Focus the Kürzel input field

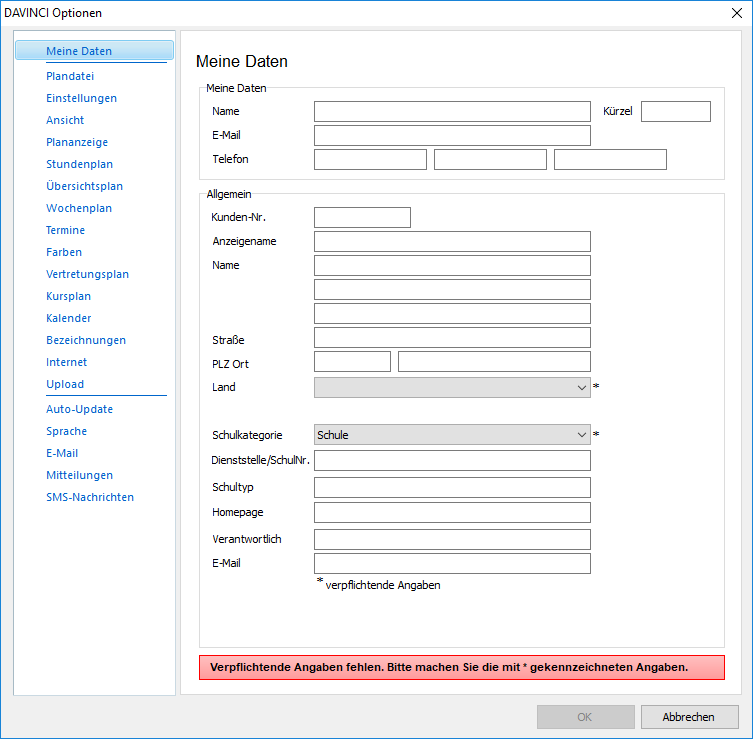point(675,111)
